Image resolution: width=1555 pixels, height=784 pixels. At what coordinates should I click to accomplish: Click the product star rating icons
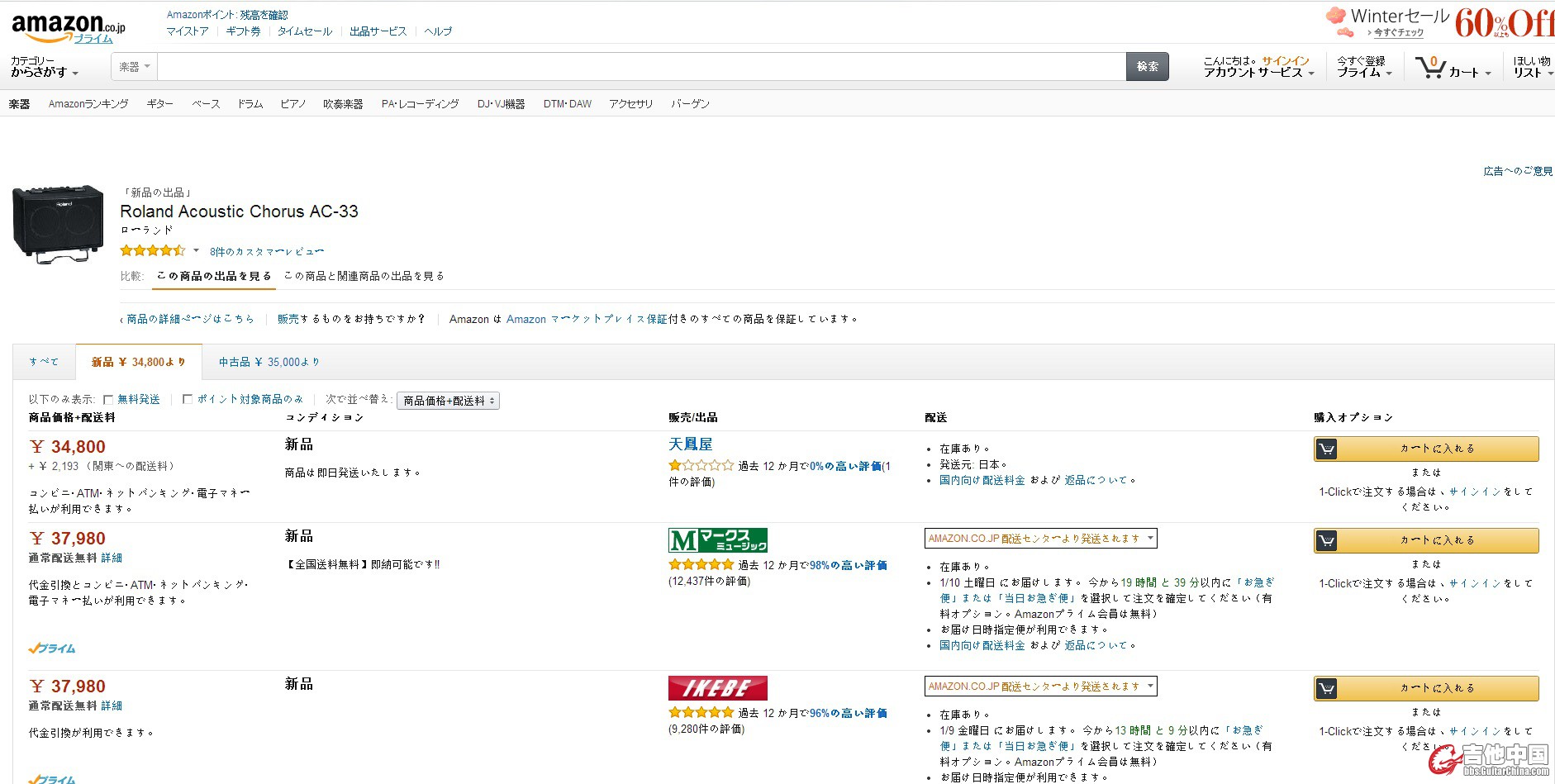(153, 250)
